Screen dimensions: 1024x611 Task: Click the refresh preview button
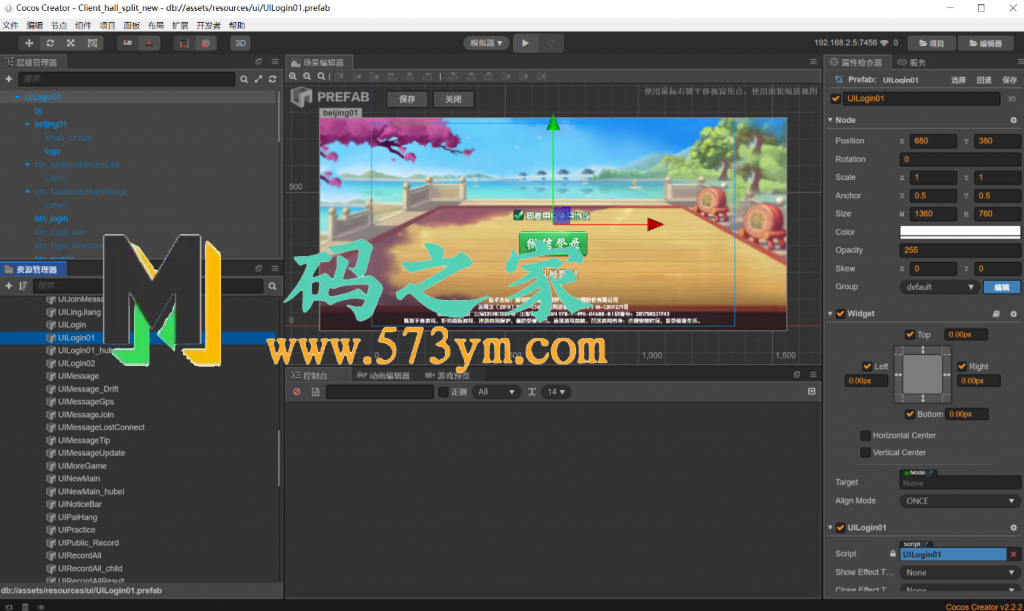[x=551, y=43]
